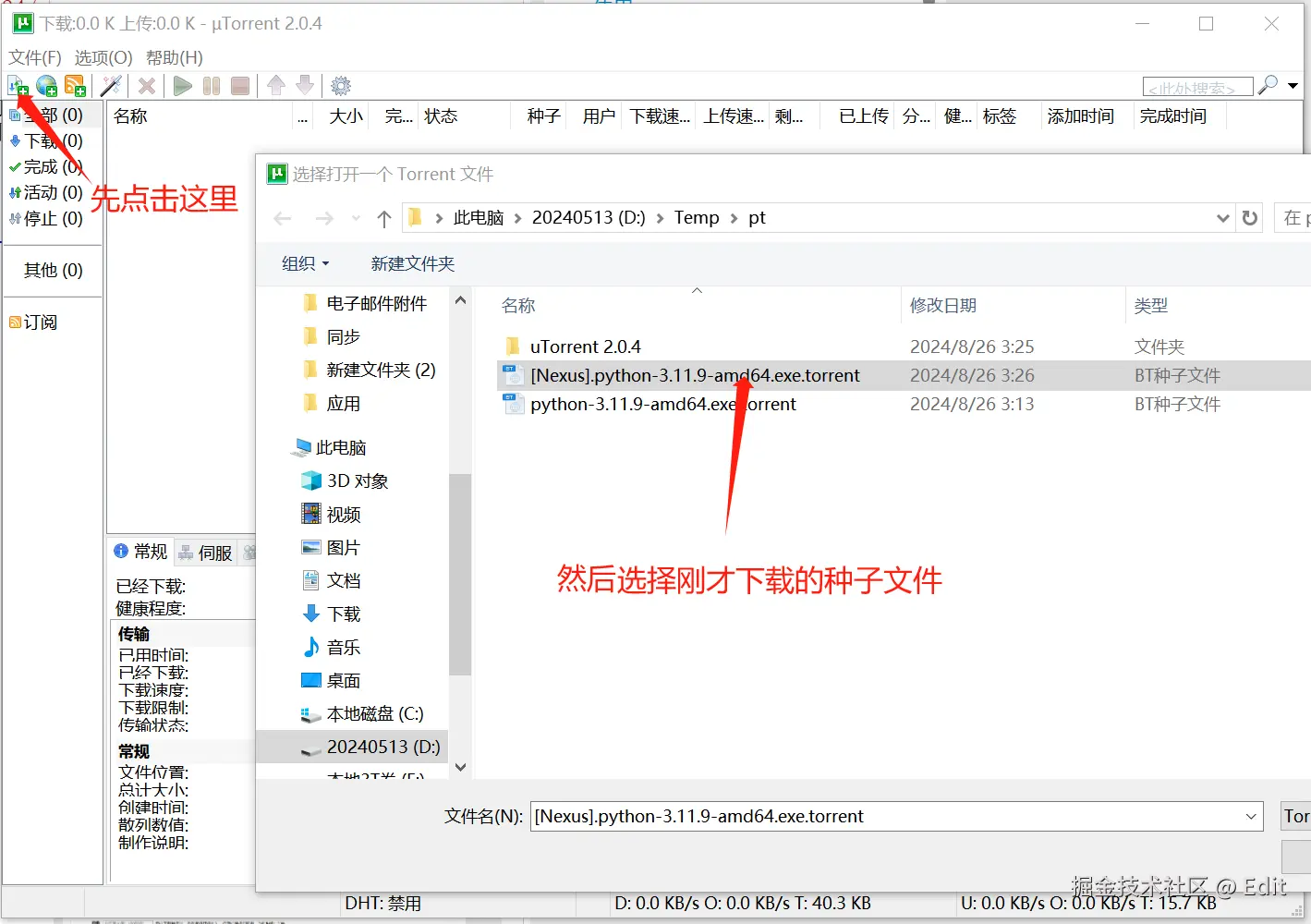This screenshot has width=1311, height=924.
Task: Click navigation pane scroll up arrow
Action: coord(460,301)
